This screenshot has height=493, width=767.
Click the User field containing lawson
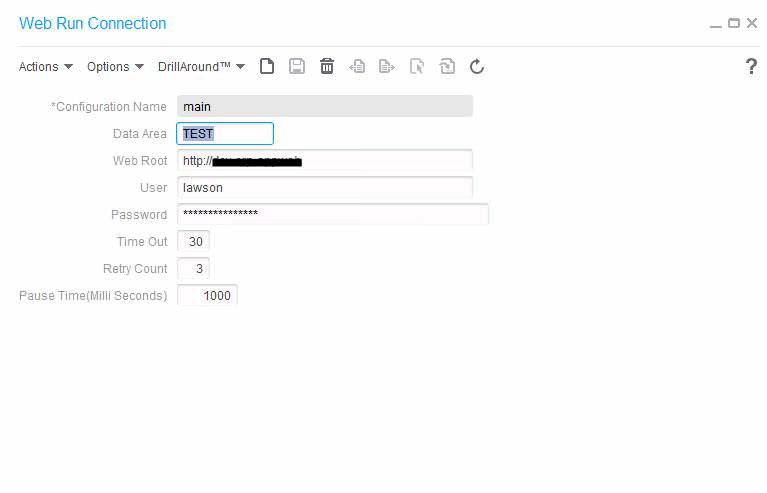pos(325,187)
